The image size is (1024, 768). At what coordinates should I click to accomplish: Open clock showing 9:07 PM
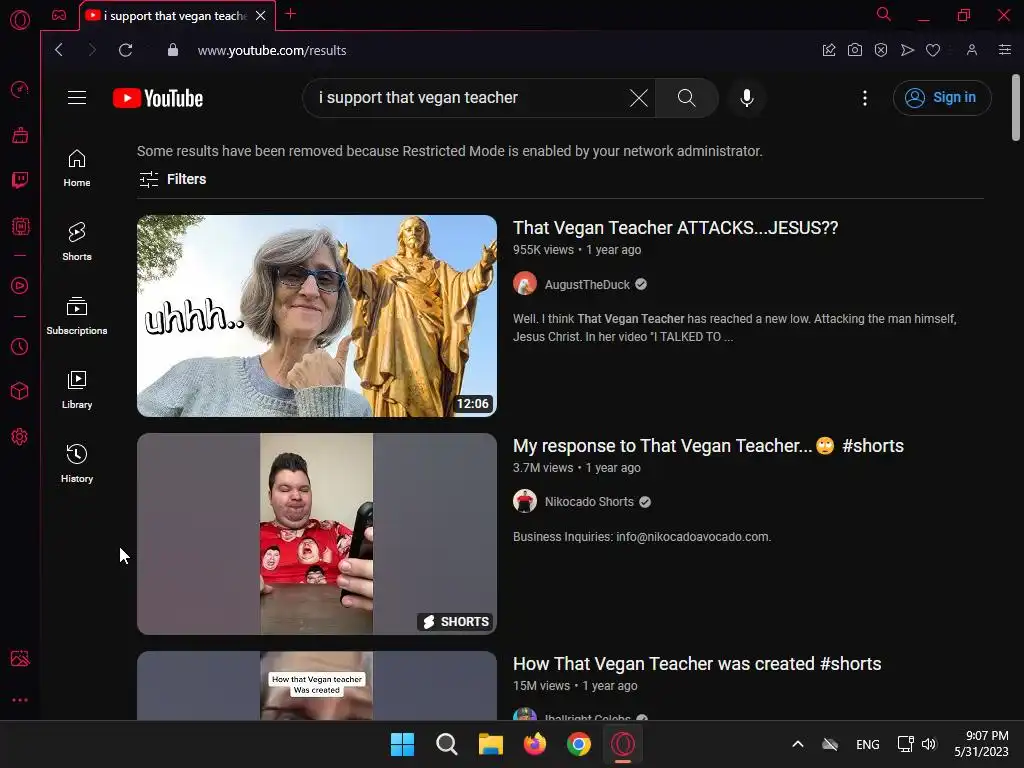pos(981,744)
